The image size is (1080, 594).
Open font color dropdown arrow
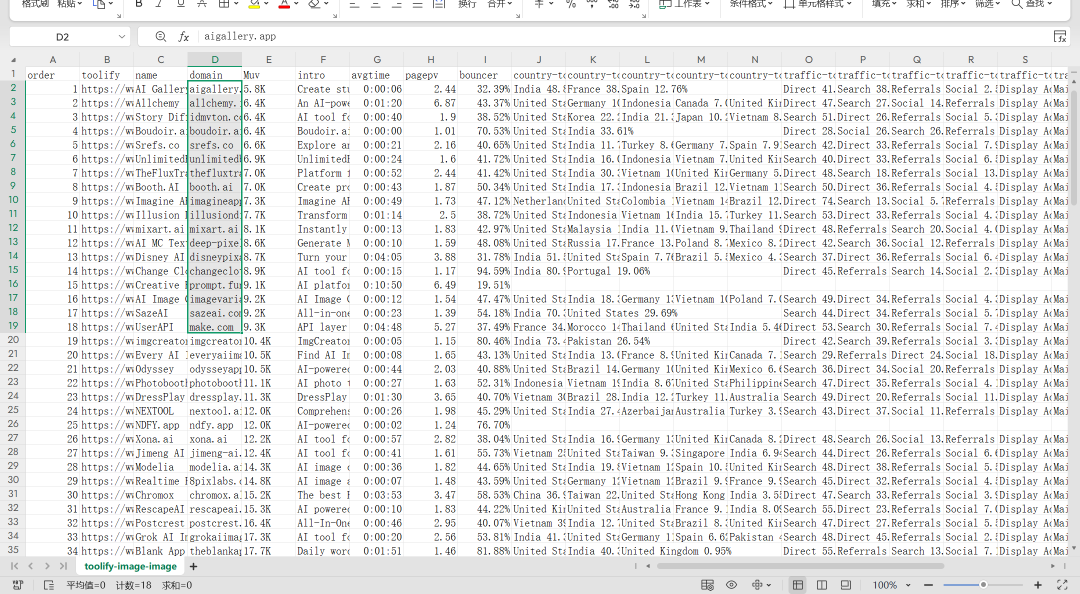(x=296, y=5)
